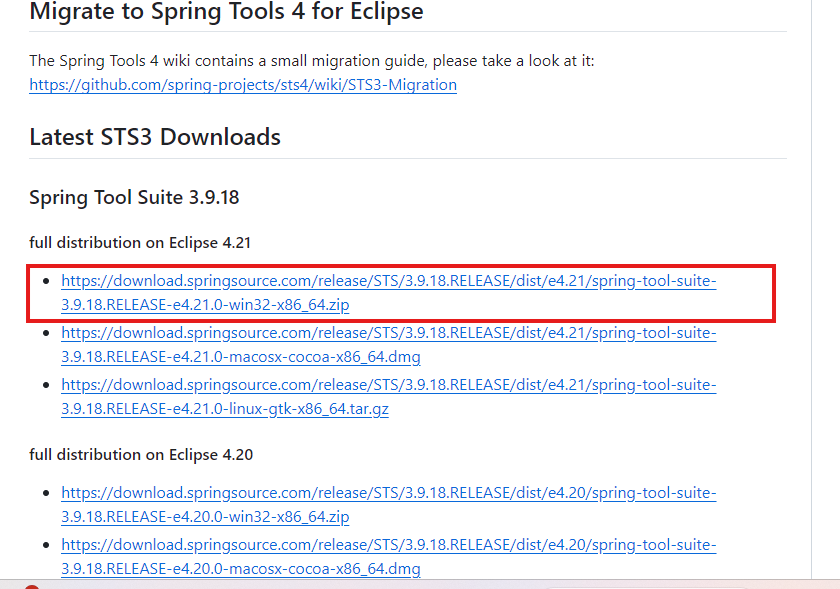The image size is (840, 589).
Task: Open the STS3-Migration wiki link on GitHub
Action: (243, 85)
